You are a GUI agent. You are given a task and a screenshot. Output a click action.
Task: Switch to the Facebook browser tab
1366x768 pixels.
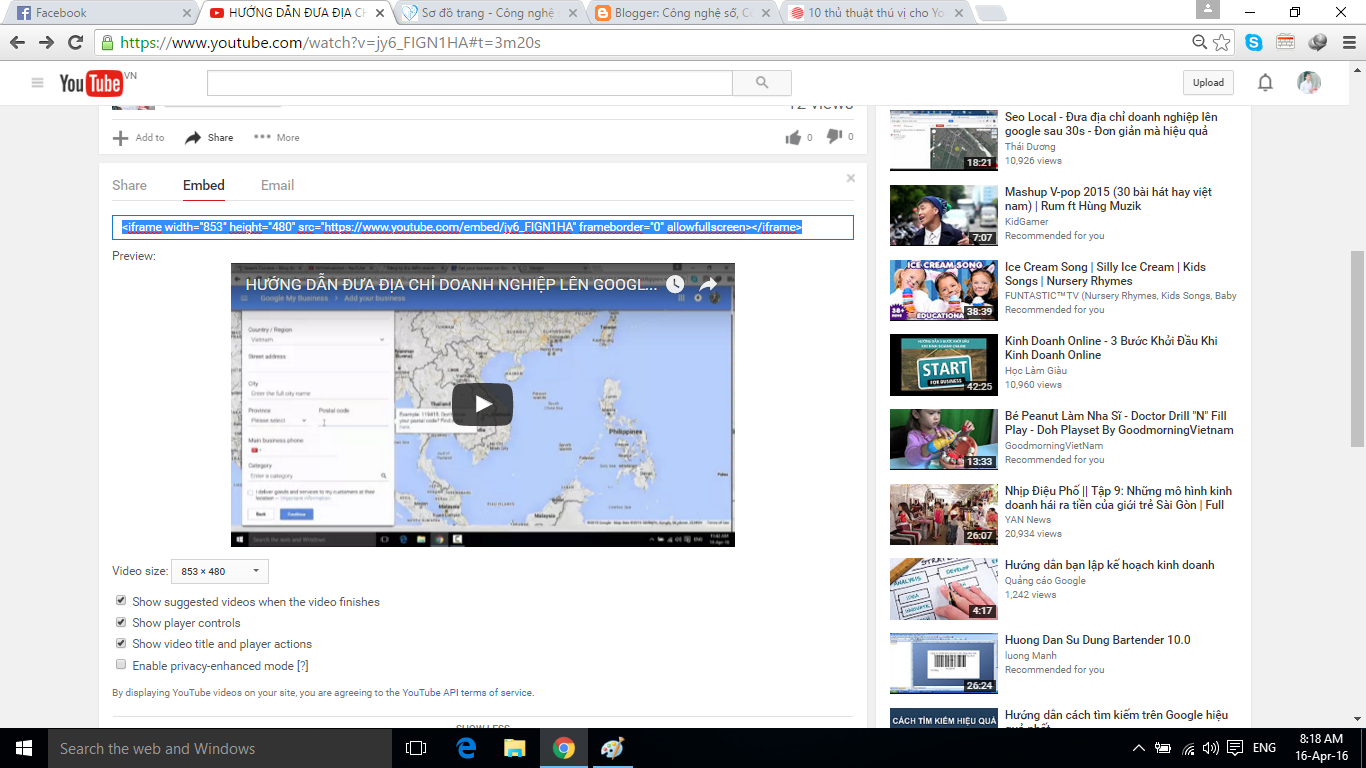[100, 13]
